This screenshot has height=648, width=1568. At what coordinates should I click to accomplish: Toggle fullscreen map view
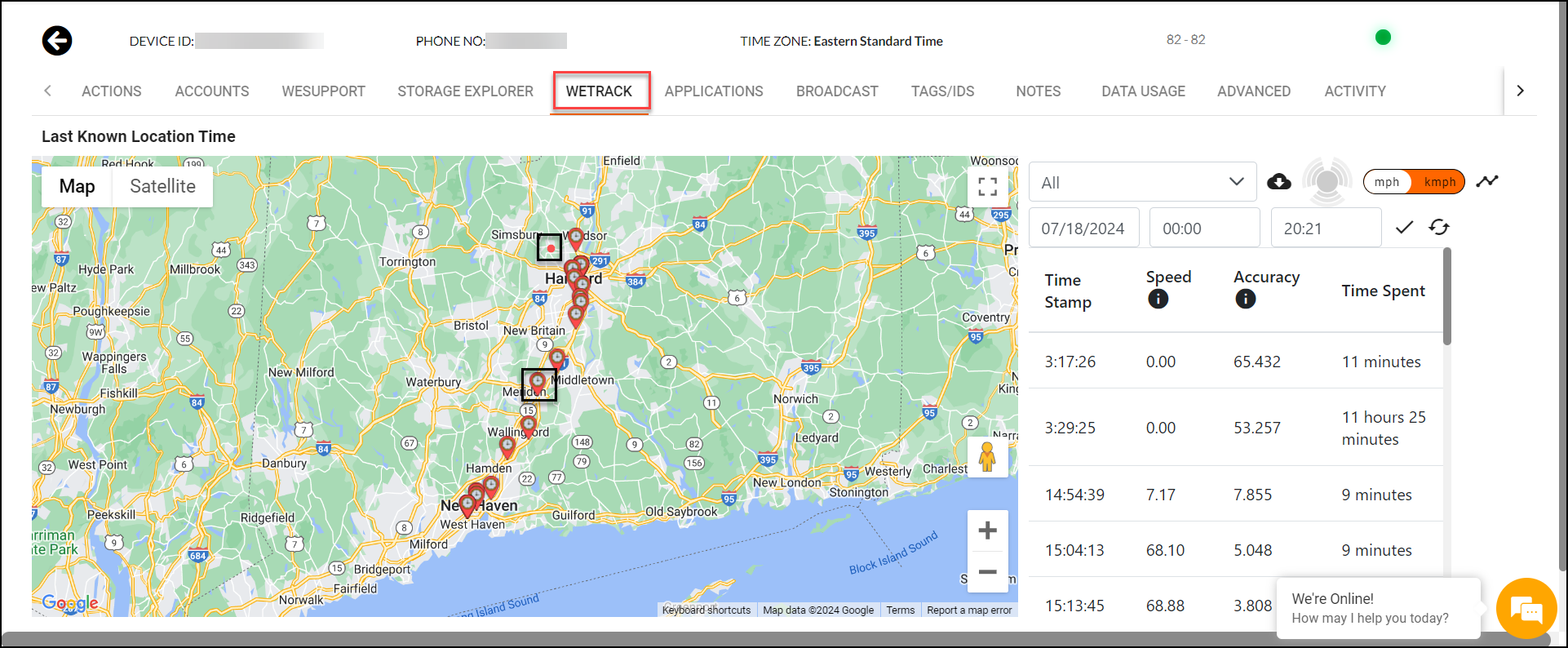click(x=988, y=187)
